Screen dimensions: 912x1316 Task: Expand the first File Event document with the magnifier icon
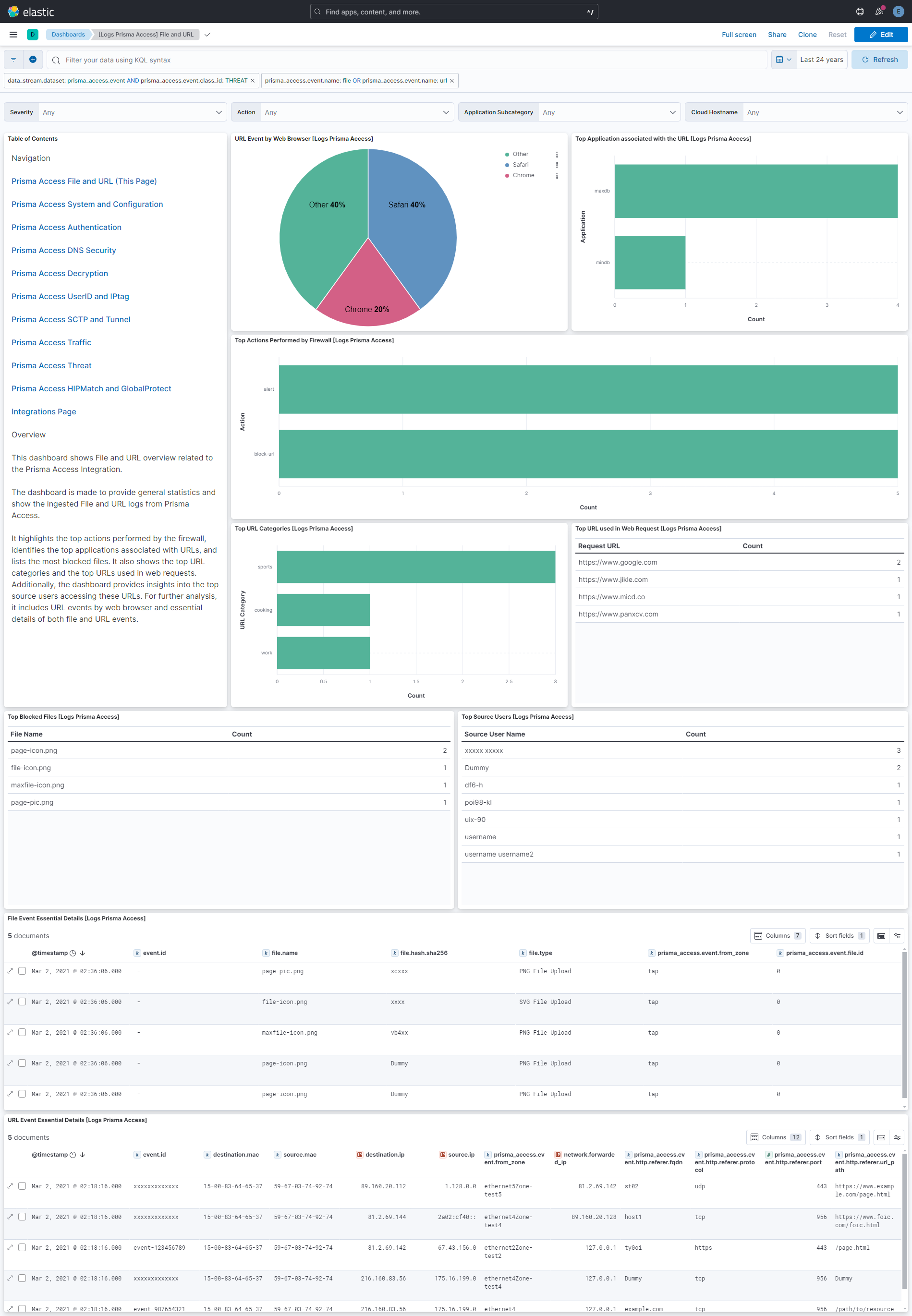coord(10,970)
